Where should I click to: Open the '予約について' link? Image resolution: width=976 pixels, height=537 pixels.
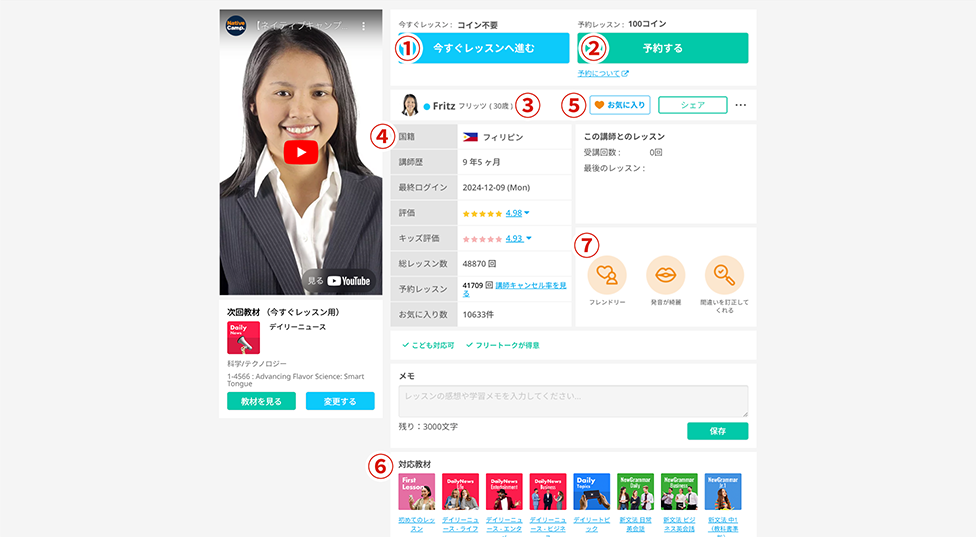(x=603, y=73)
